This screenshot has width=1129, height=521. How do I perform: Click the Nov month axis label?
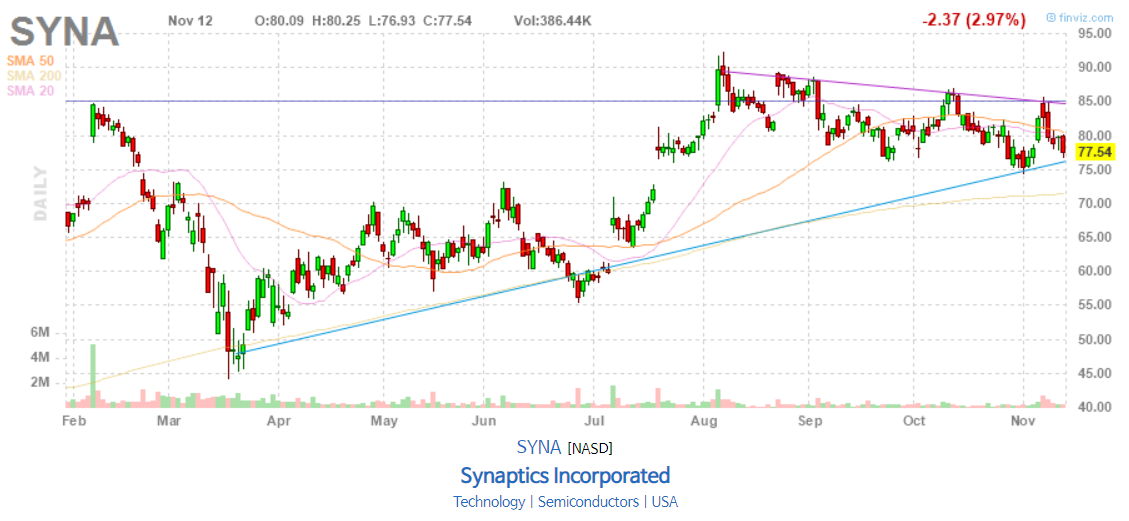pyautogui.click(x=1023, y=420)
